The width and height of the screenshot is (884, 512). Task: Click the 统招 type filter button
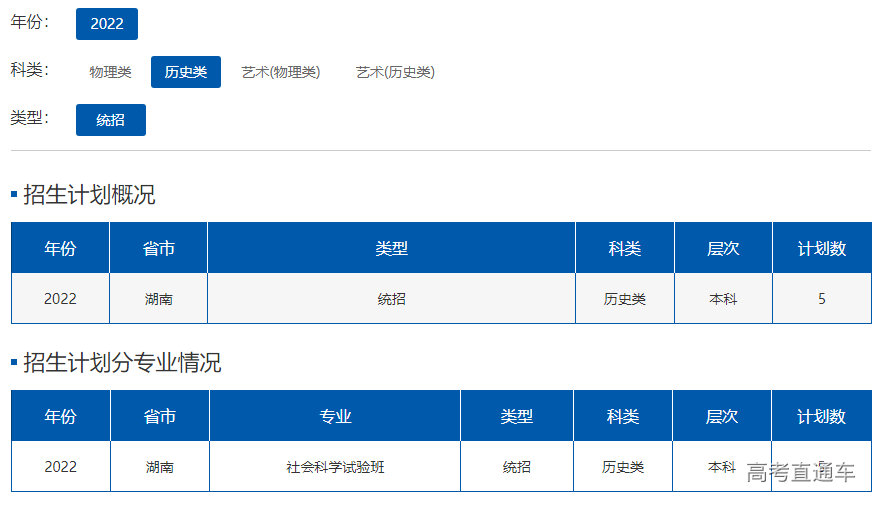click(111, 120)
